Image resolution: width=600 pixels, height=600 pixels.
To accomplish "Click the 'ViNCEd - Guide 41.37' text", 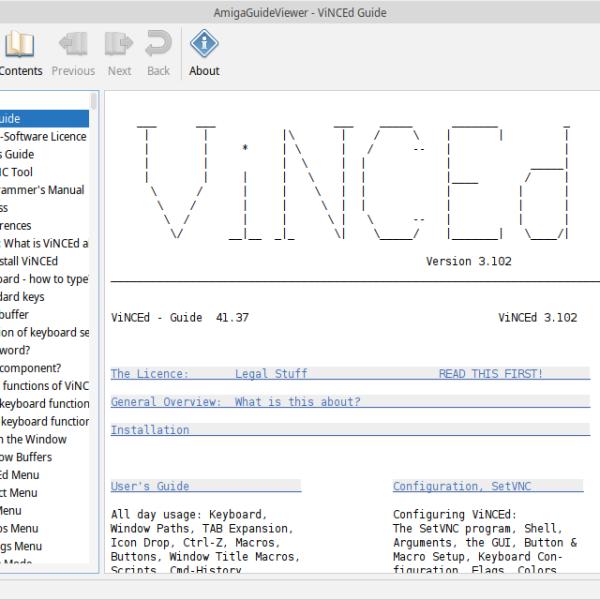I will [x=180, y=318].
